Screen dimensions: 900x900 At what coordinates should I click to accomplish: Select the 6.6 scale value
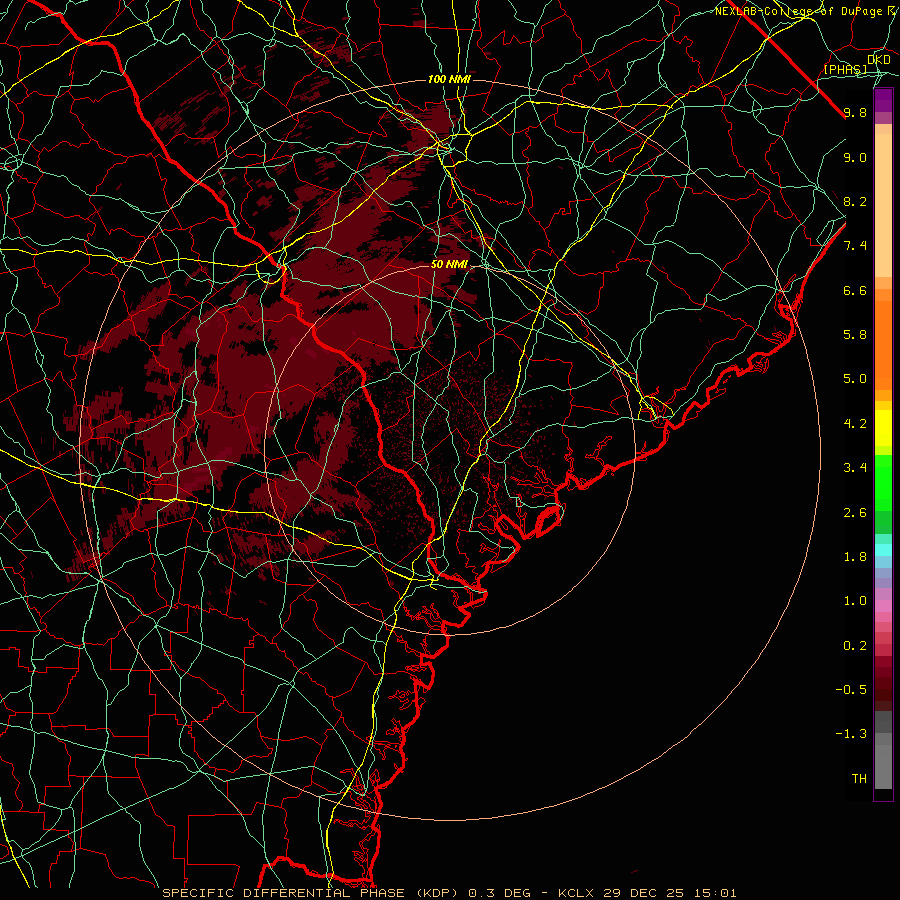click(855, 290)
